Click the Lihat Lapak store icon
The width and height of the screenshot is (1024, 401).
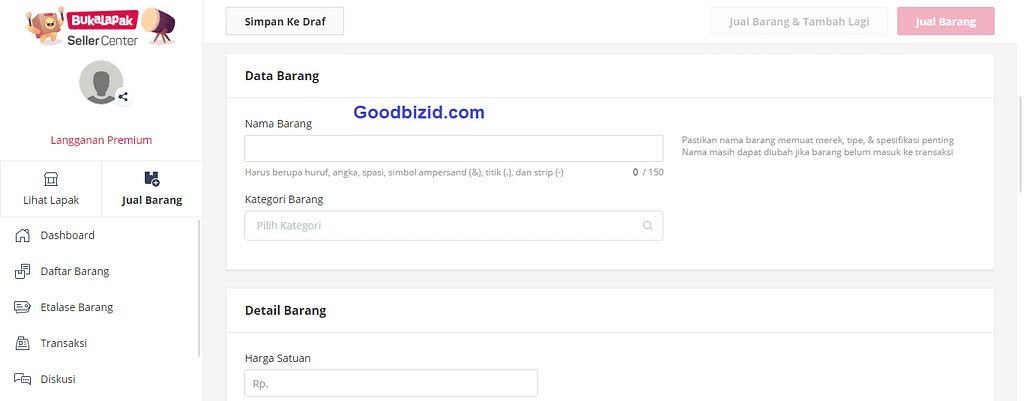tap(51, 178)
